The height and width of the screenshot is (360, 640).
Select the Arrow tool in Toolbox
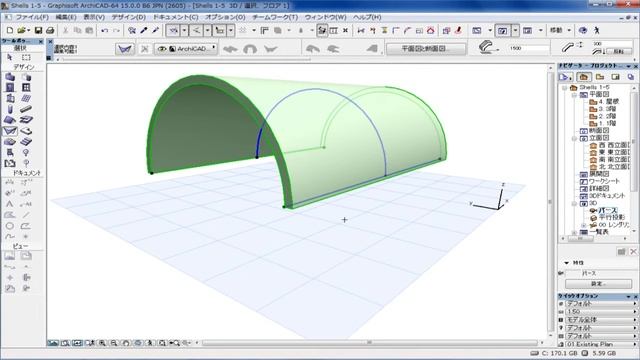coord(10,58)
